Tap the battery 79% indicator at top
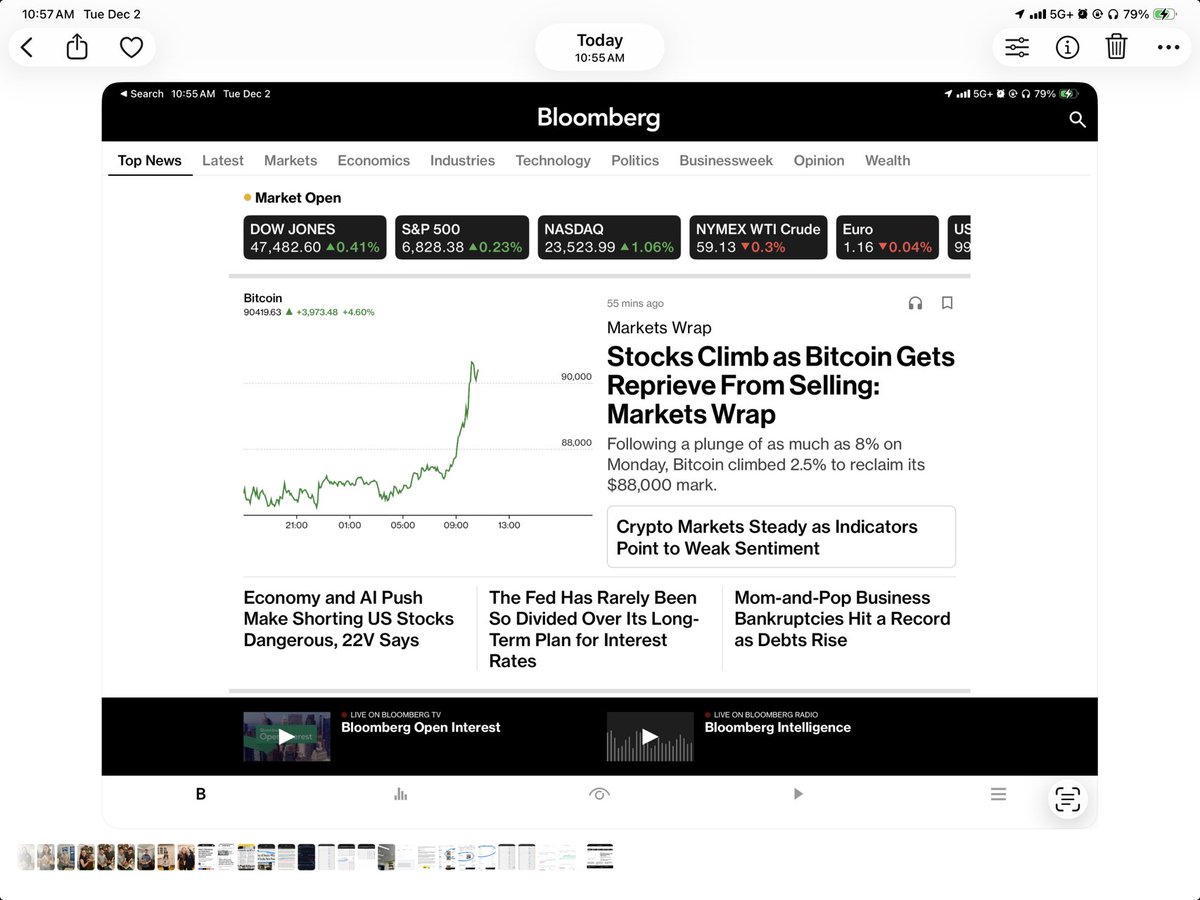This screenshot has width=1200, height=900. [1150, 14]
